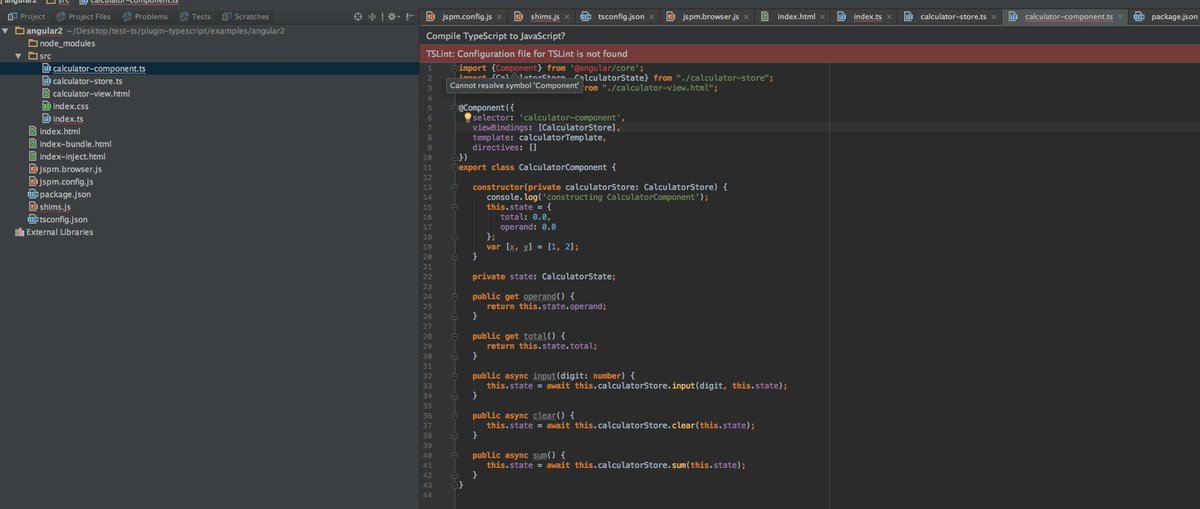Switch to the Project Files view tab
The image size is (1200, 509).
83,17
